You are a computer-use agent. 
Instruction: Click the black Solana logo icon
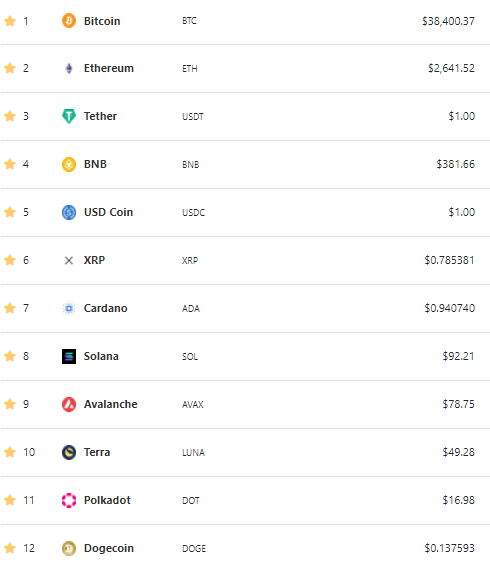pos(69,356)
